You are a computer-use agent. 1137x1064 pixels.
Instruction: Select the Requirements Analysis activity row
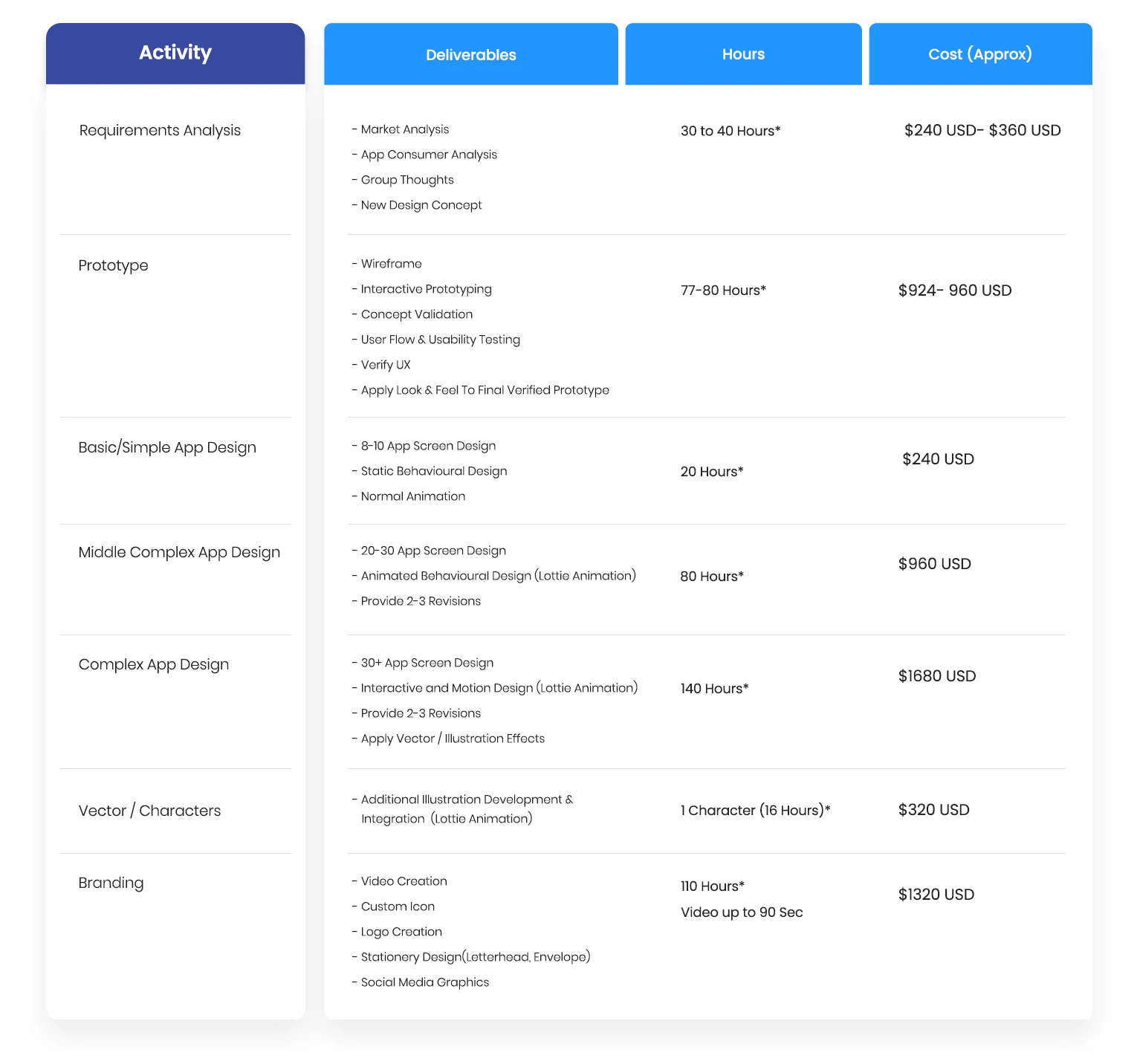click(160, 131)
